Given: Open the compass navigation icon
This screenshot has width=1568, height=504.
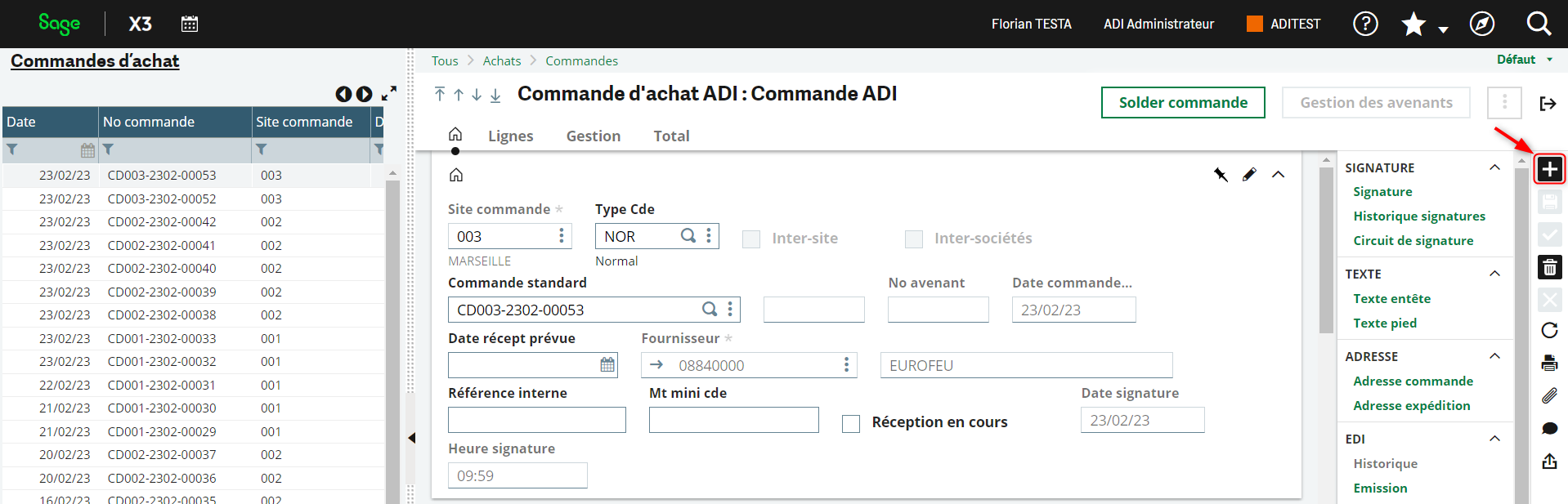Looking at the screenshot, I should (x=1481, y=24).
